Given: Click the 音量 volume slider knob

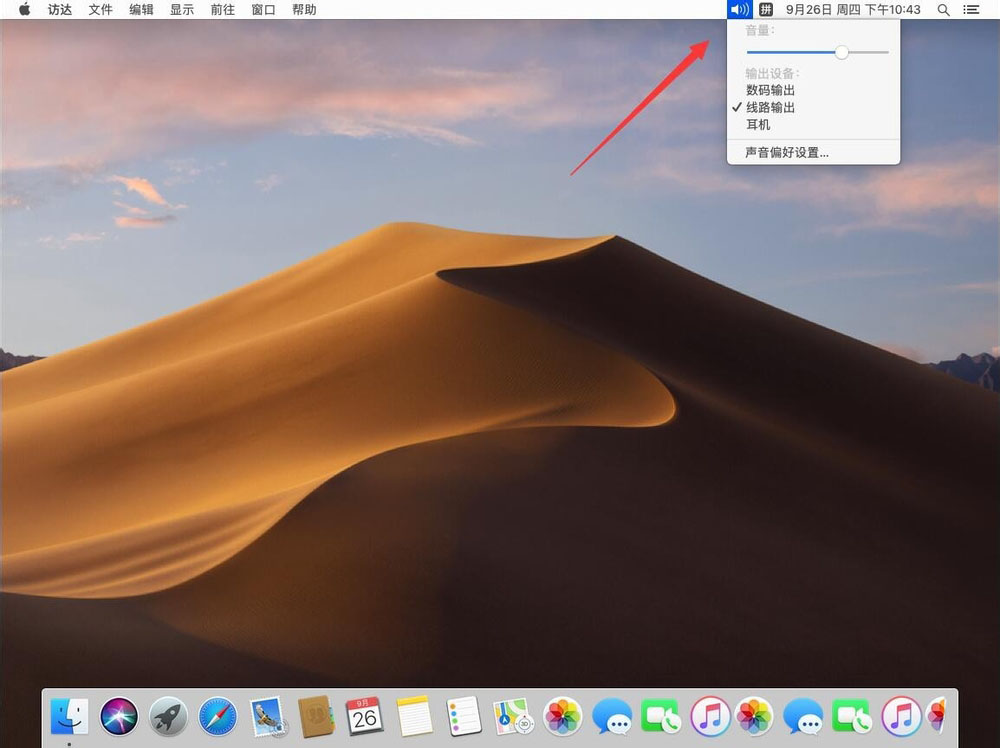Looking at the screenshot, I should (842, 52).
